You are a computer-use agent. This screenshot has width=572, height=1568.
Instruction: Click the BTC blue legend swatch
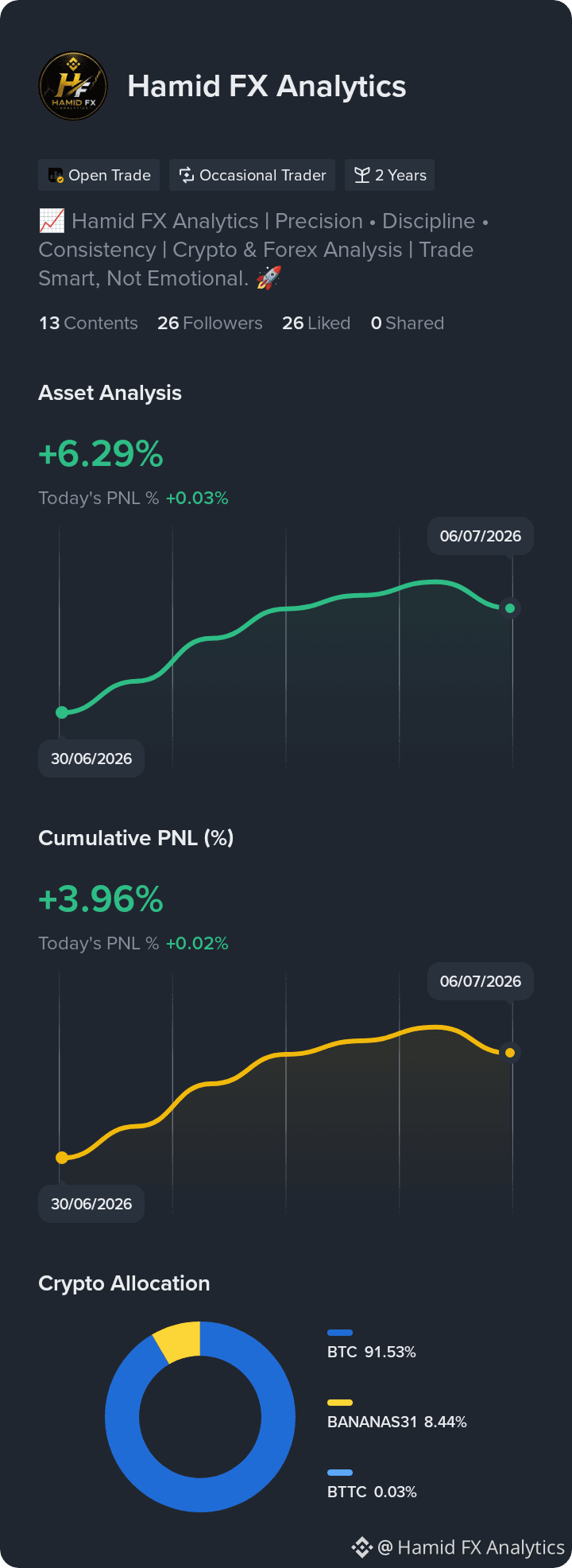point(340,1333)
